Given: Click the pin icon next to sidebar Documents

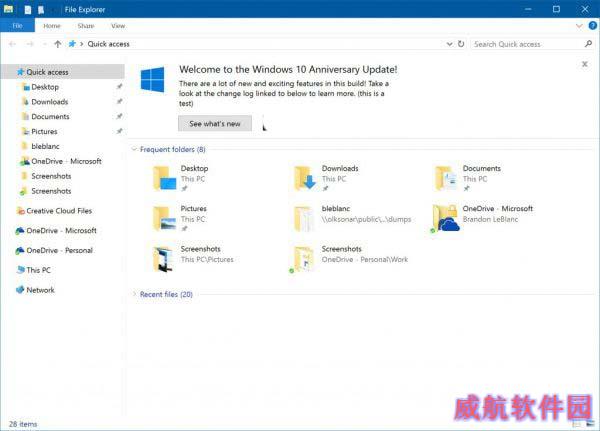Looking at the screenshot, I should [119, 116].
